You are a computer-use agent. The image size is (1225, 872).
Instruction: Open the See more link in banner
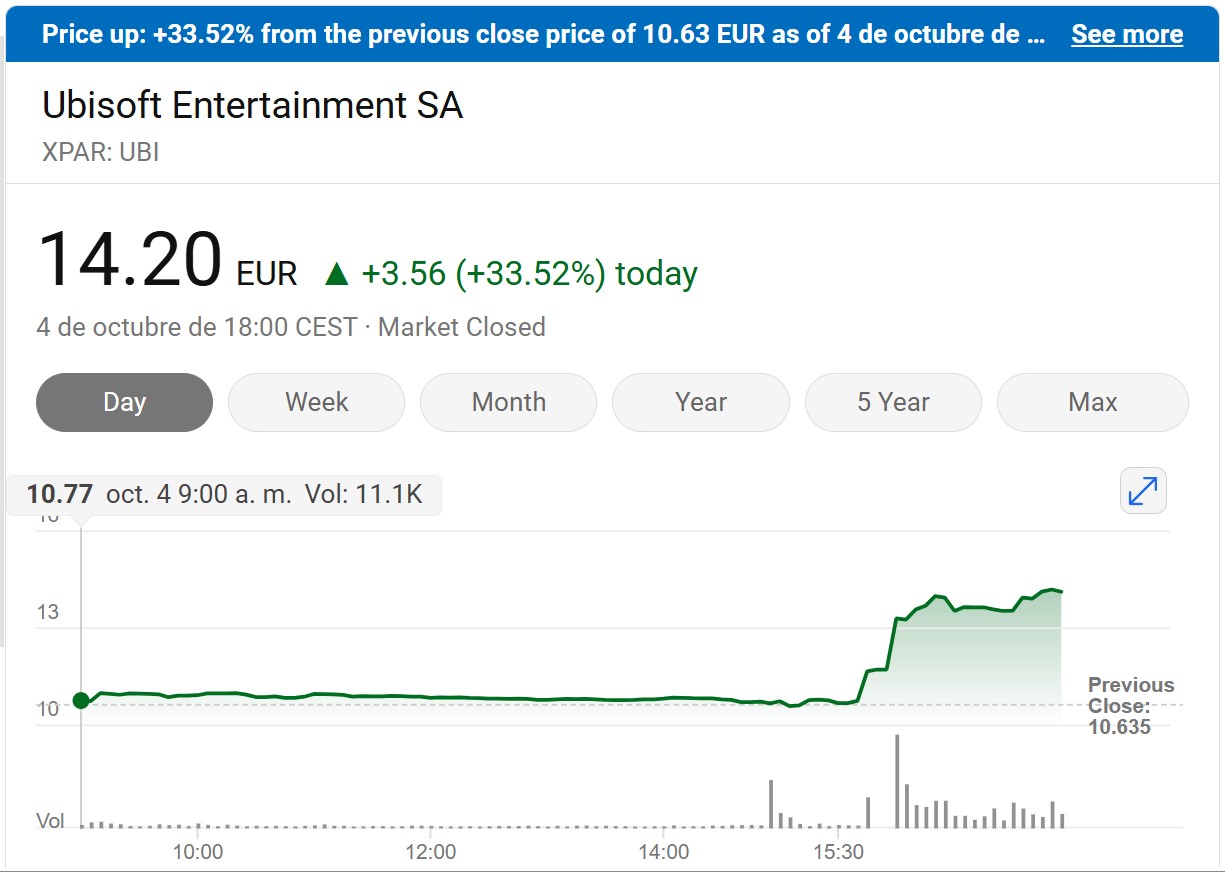pyautogui.click(x=1127, y=35)
